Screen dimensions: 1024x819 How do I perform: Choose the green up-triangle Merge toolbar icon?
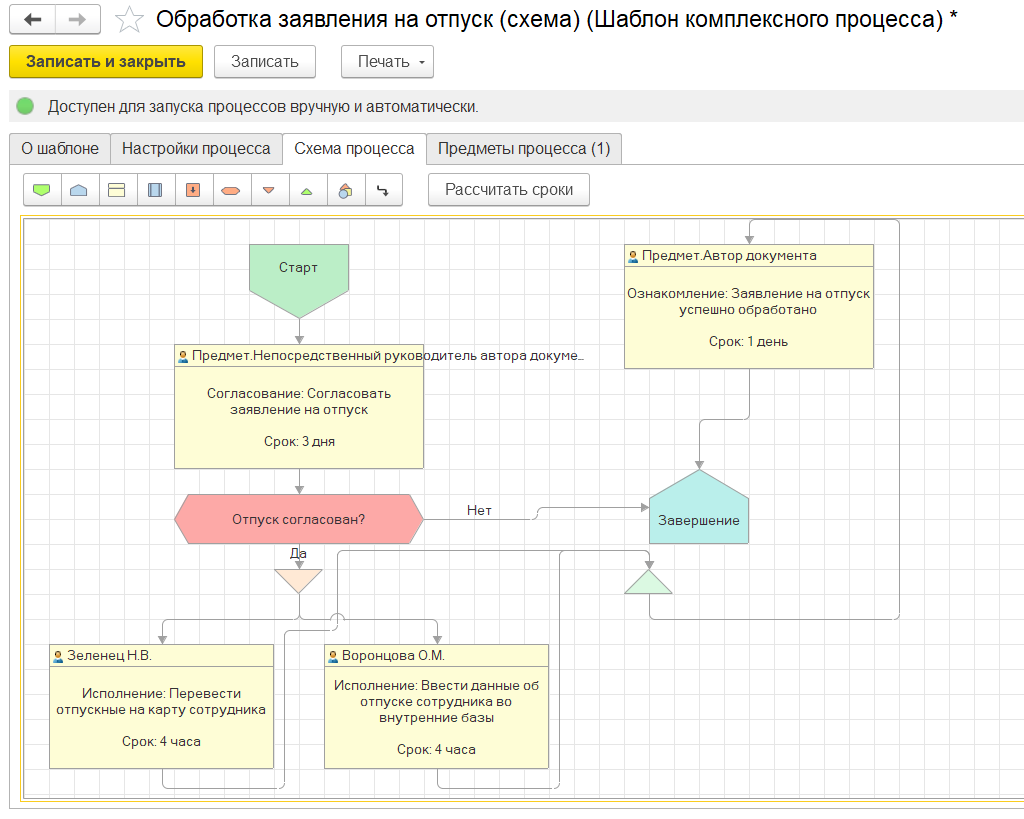(x=307, y=190)
